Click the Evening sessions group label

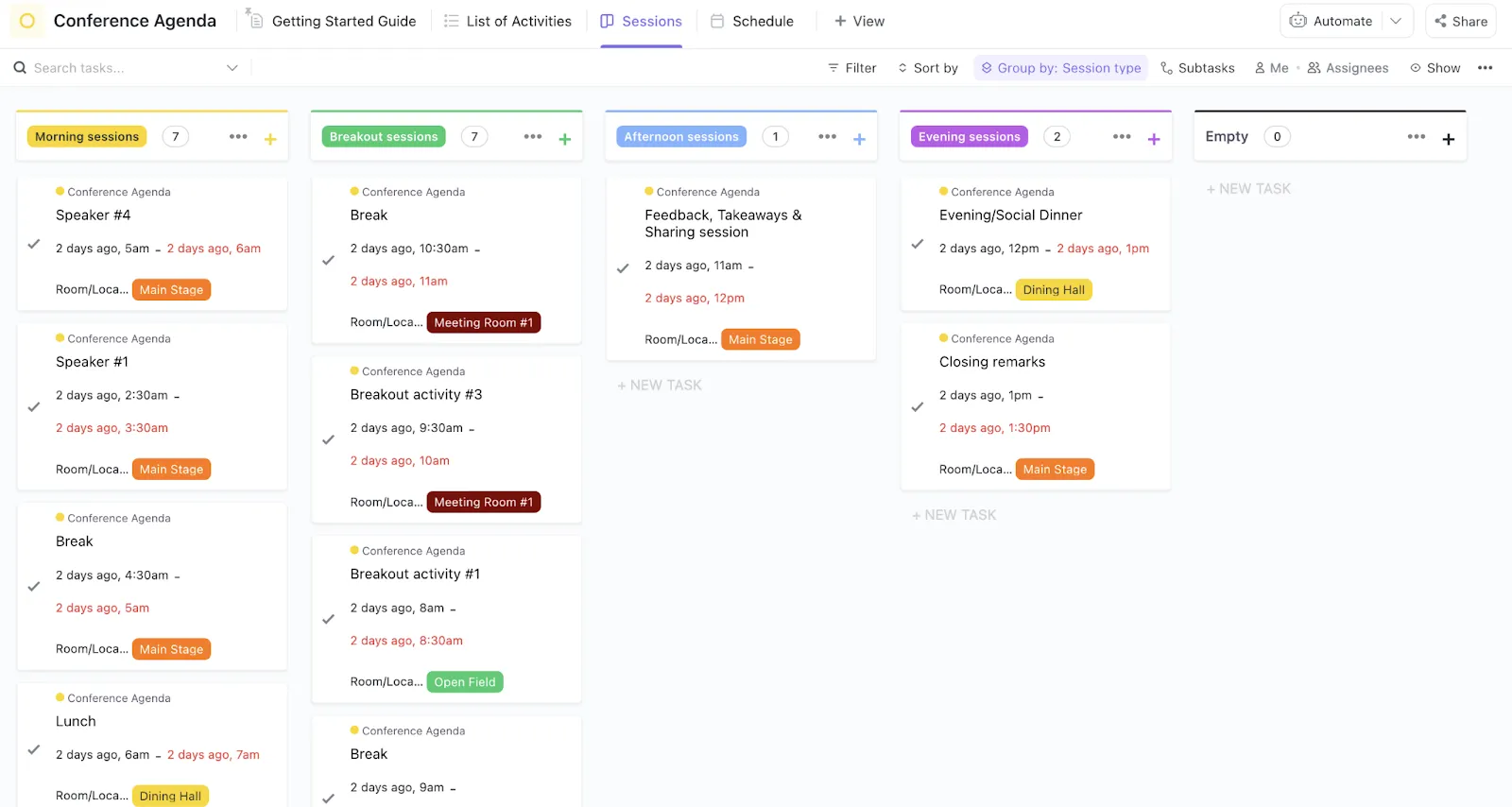tap(970, 137)
